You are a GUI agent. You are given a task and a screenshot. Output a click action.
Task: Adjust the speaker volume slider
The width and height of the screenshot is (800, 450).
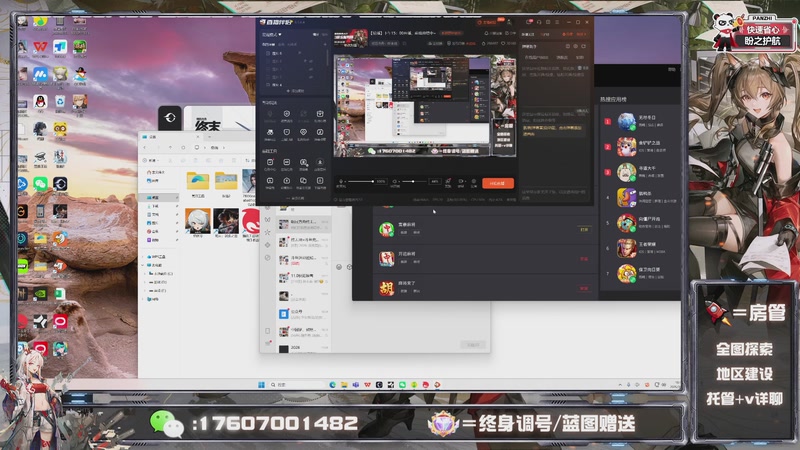click(x=414, y=181)
